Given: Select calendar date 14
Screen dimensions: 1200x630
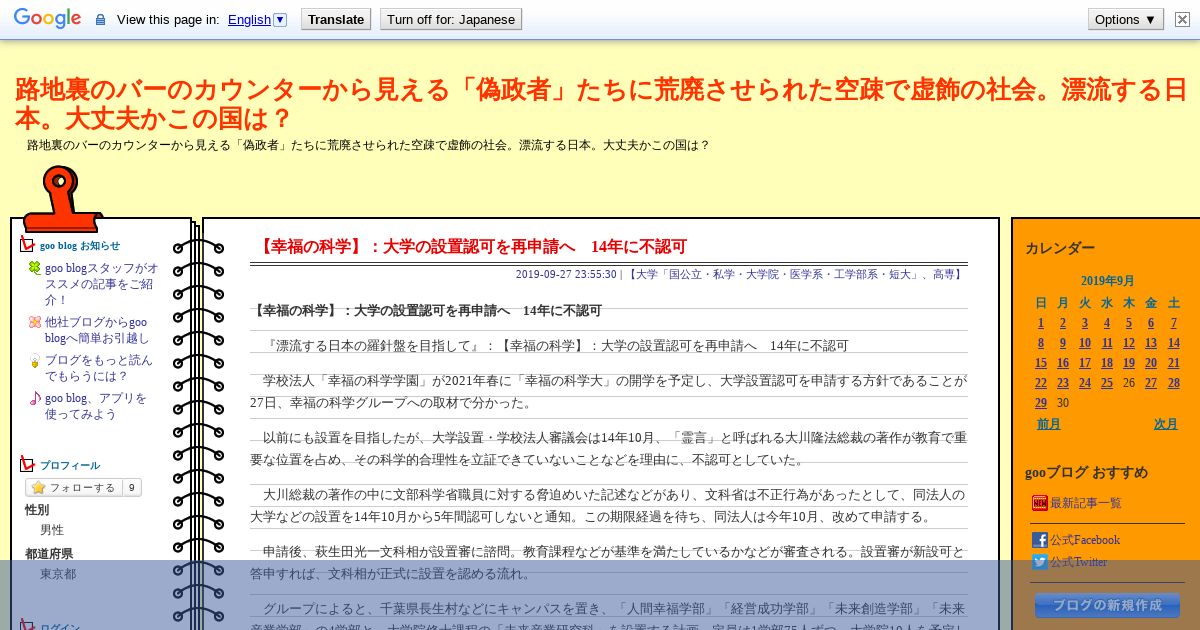Looking at the screenshot, I should coord(1173,343).
